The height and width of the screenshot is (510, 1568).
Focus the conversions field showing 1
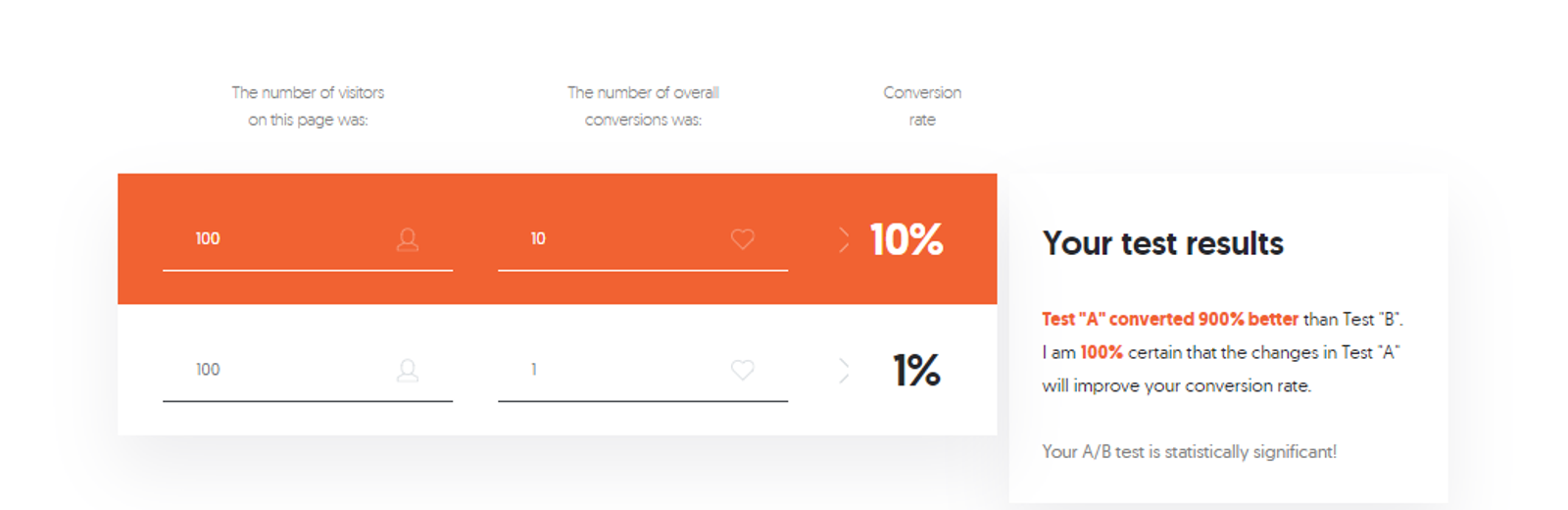[617, 370]
